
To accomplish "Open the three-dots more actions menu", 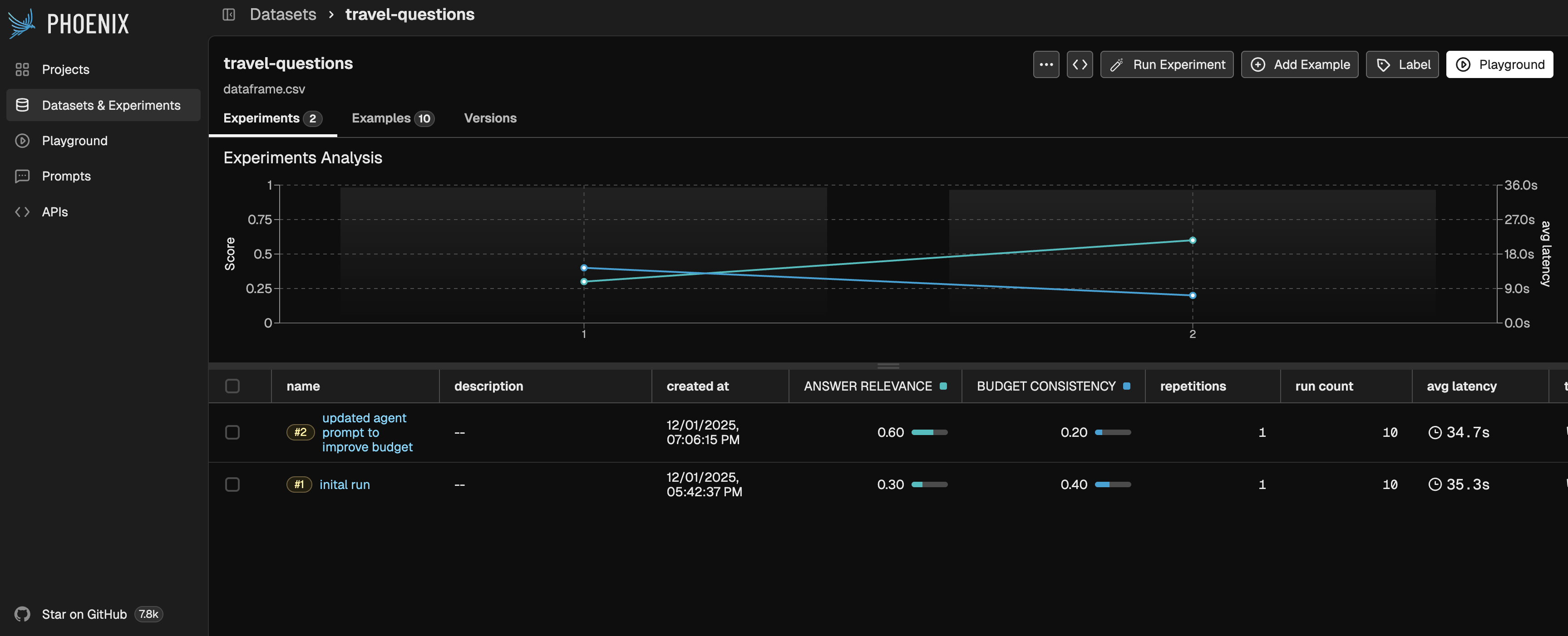I will (x=1046, y=64).
